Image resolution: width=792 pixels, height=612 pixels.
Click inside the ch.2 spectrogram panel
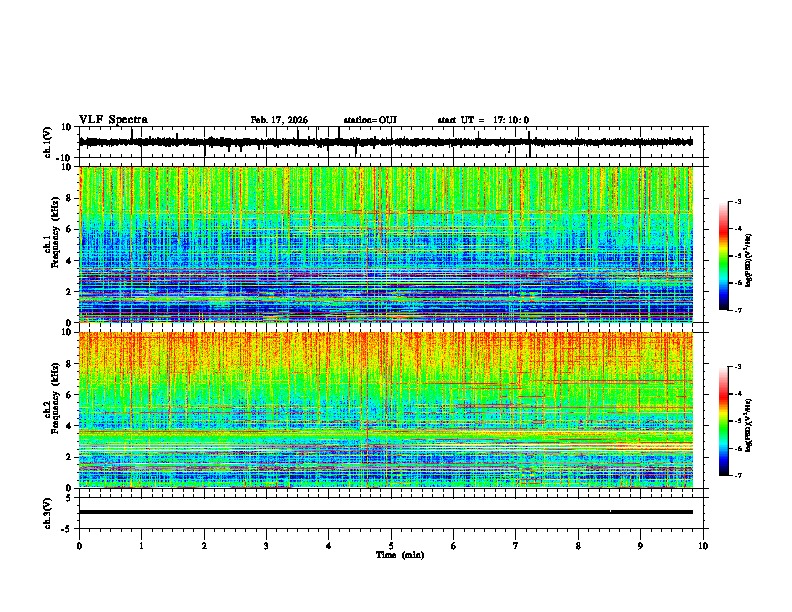point(386,410)
